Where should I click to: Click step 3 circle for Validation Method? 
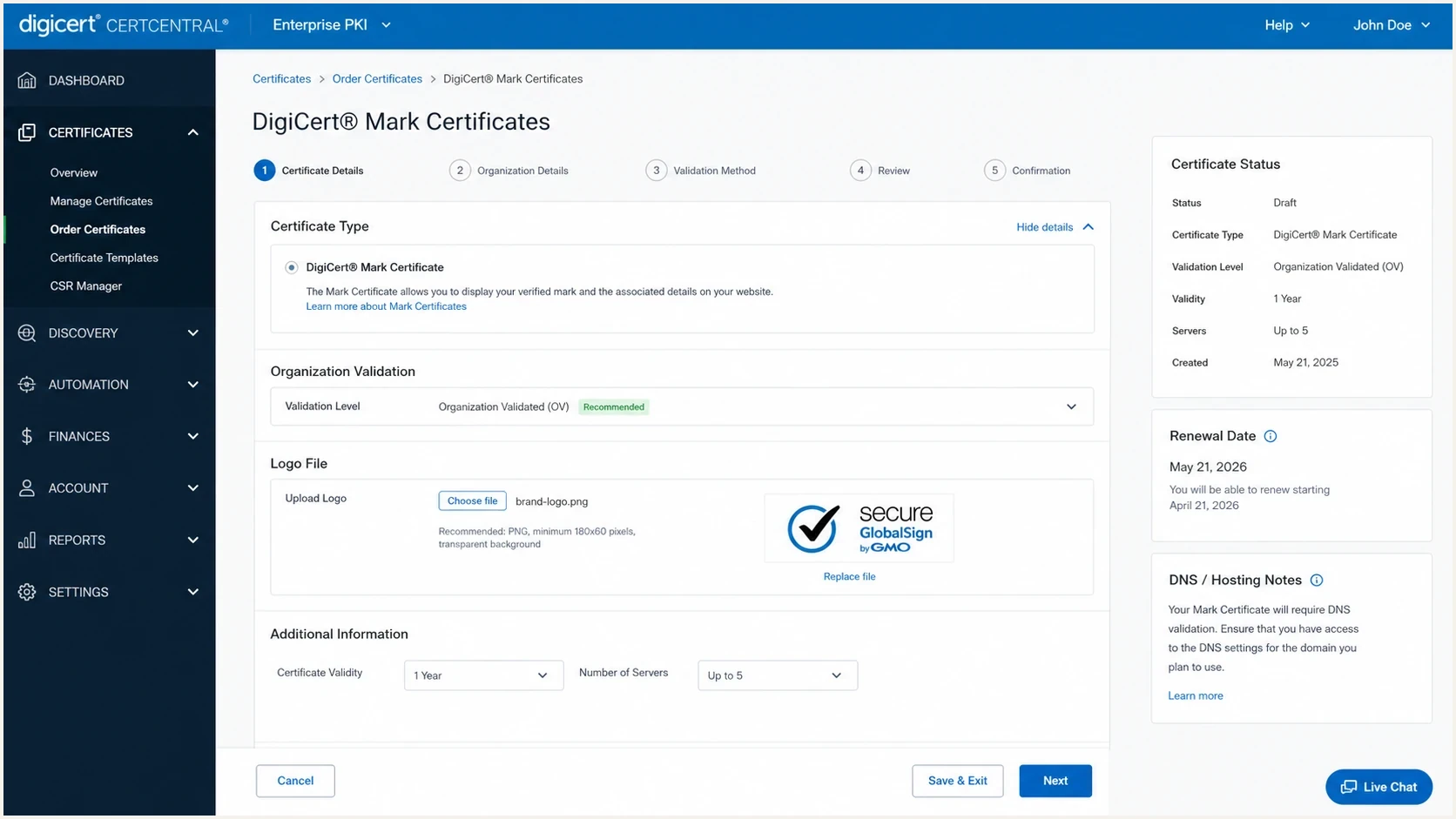point(657,171)
